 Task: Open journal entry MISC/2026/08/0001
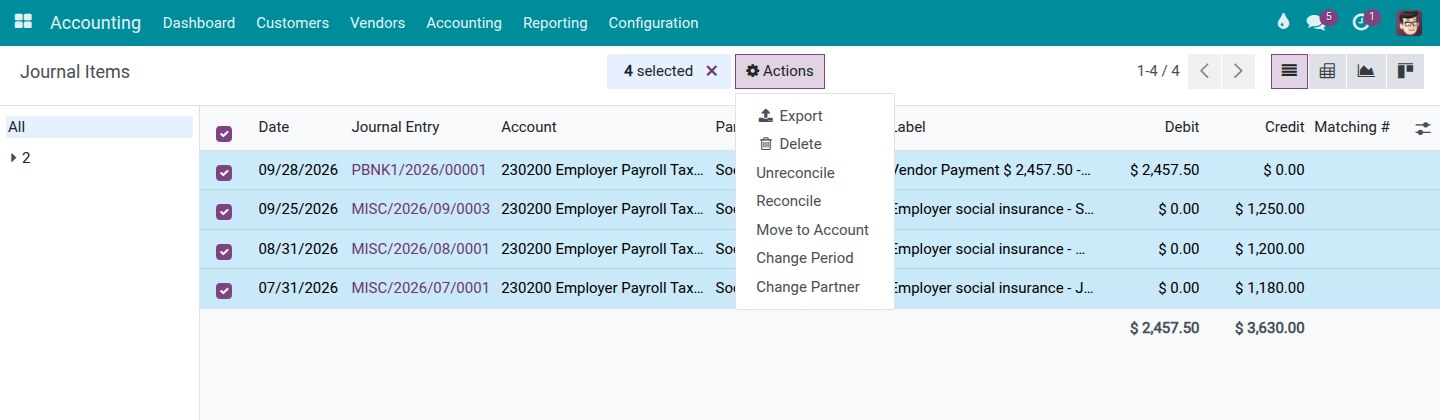[421, 249]
